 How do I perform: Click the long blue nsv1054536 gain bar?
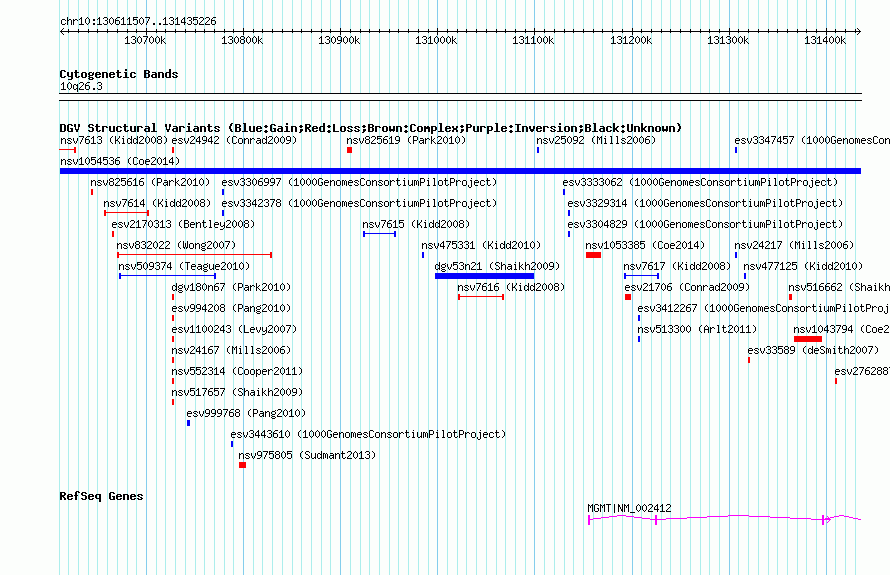pos(460,171)
